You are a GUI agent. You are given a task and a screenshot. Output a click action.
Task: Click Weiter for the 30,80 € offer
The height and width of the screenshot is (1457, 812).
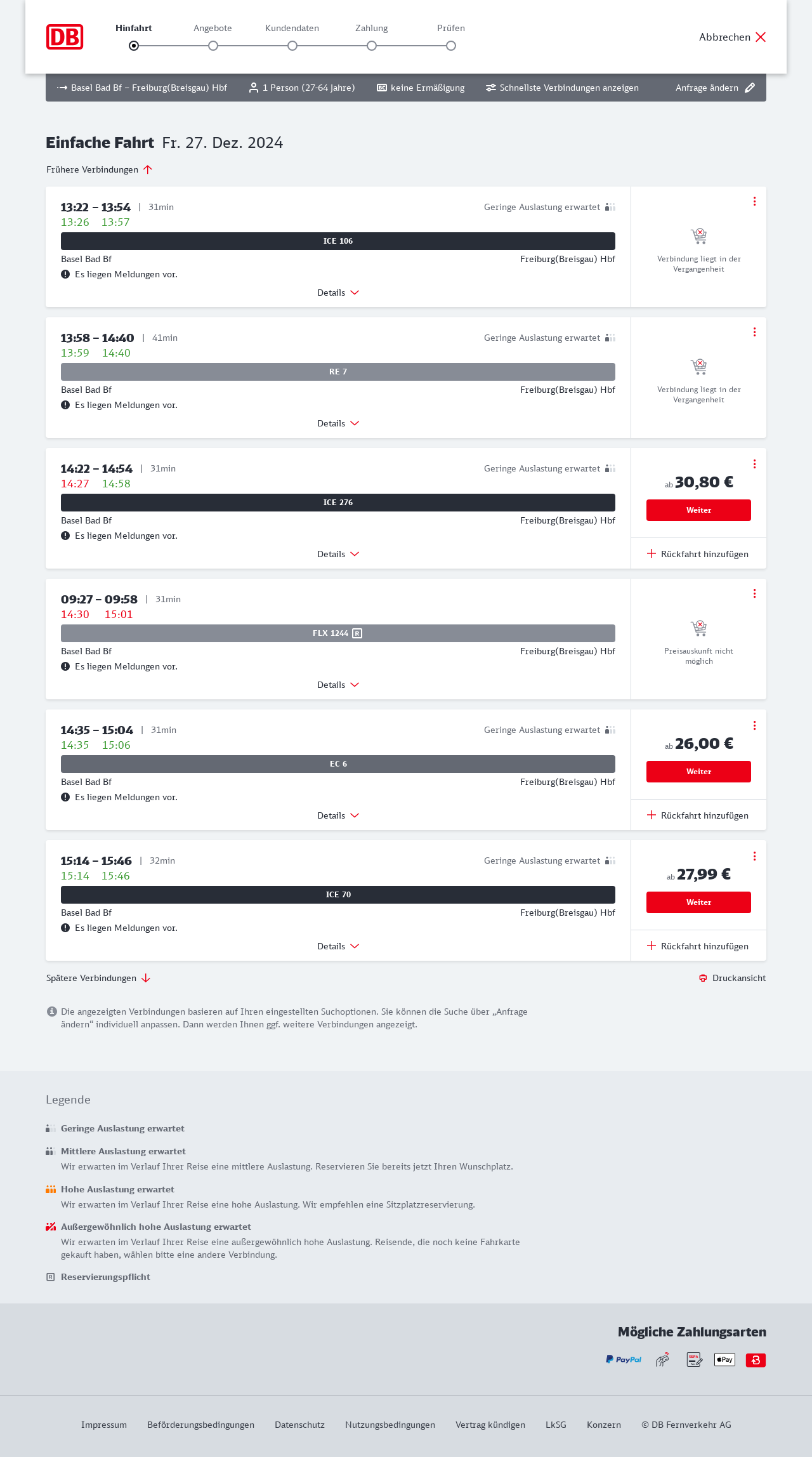(x=698, y=510)
